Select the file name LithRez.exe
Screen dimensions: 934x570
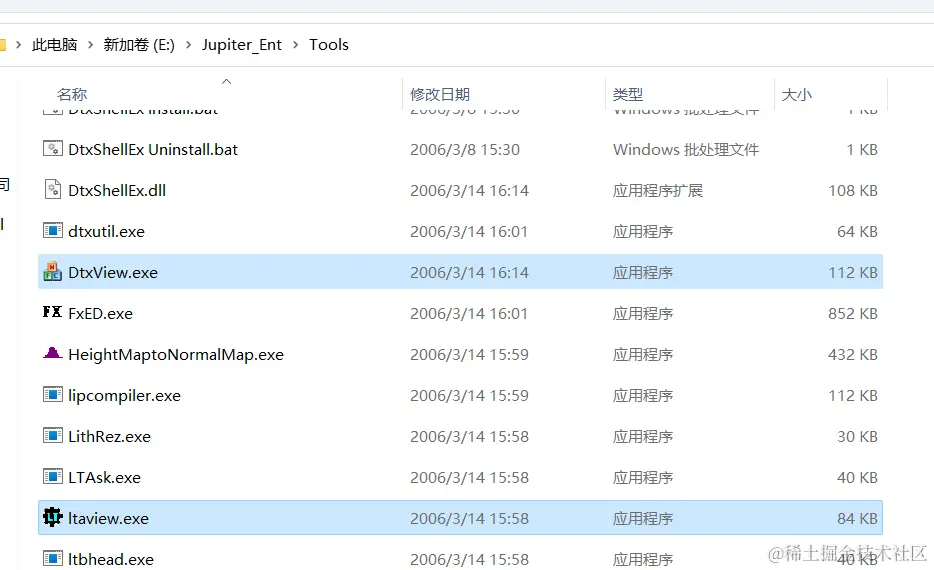tap(109, 437)
